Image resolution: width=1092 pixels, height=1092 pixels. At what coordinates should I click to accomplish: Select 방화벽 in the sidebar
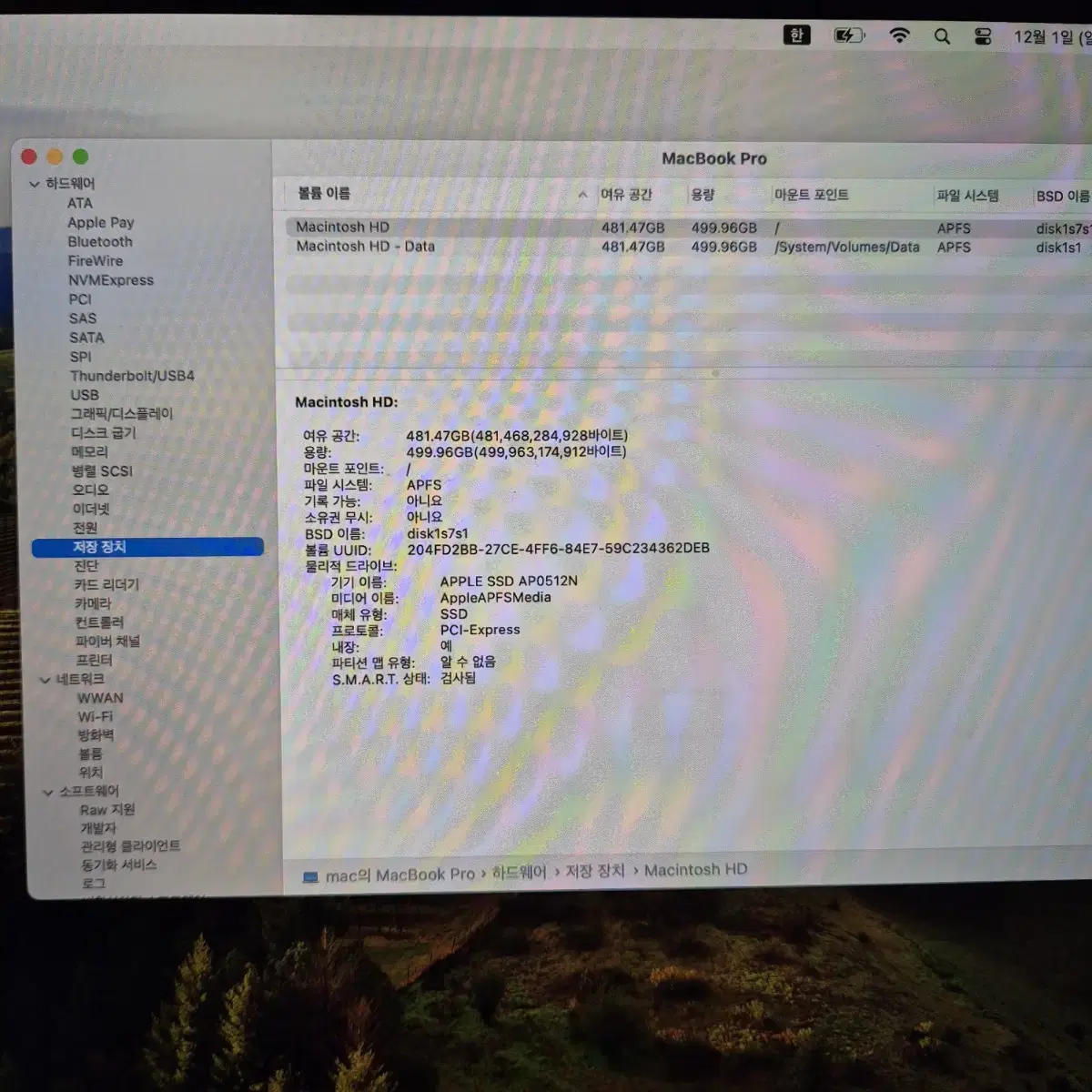coord(96,735)
